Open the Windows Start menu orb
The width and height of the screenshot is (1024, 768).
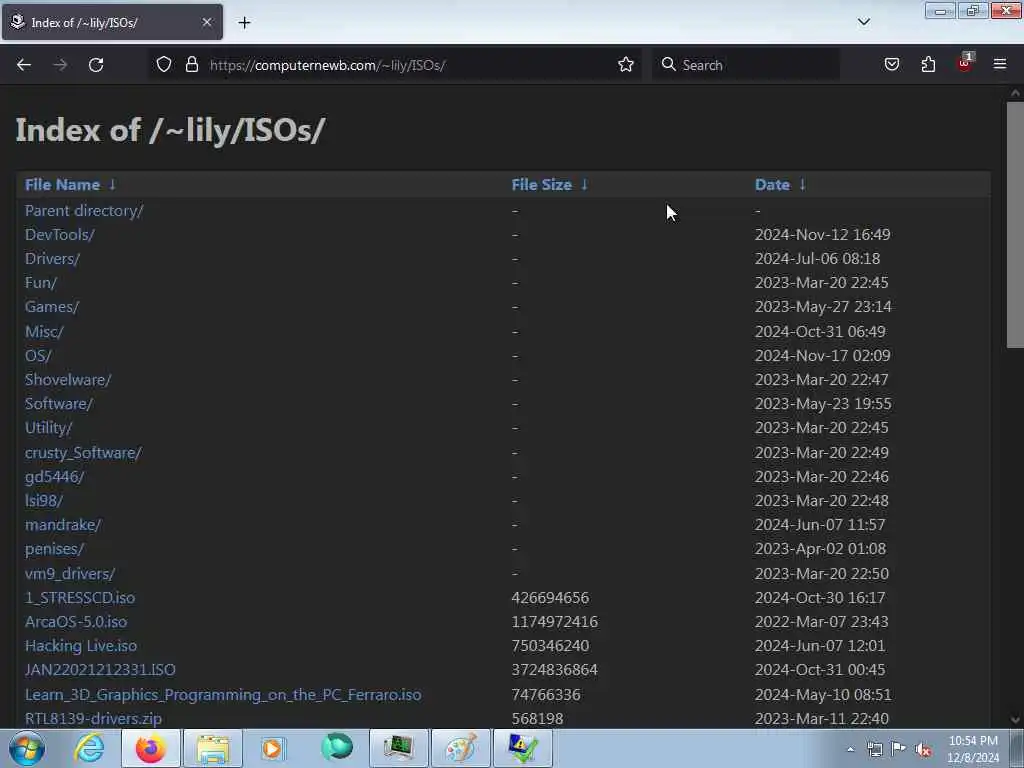coord(26,748)
